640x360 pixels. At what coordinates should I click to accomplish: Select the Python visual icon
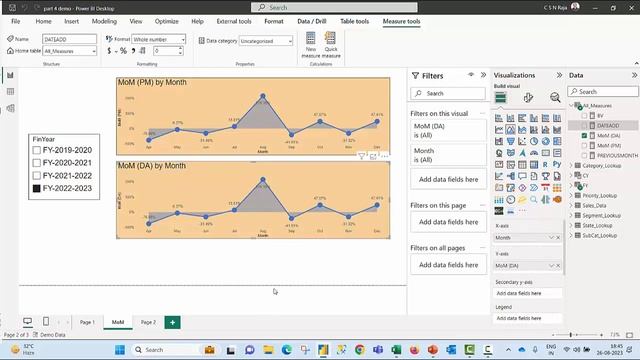[x=557, y=164]
